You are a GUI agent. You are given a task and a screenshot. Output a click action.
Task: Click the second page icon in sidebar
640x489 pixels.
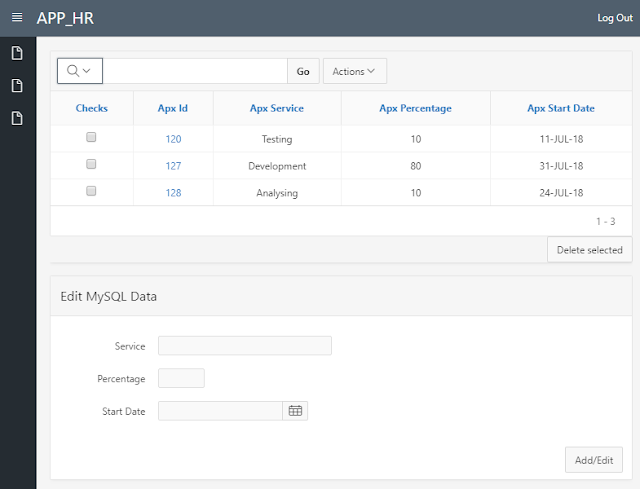click(x=16, y=86)
